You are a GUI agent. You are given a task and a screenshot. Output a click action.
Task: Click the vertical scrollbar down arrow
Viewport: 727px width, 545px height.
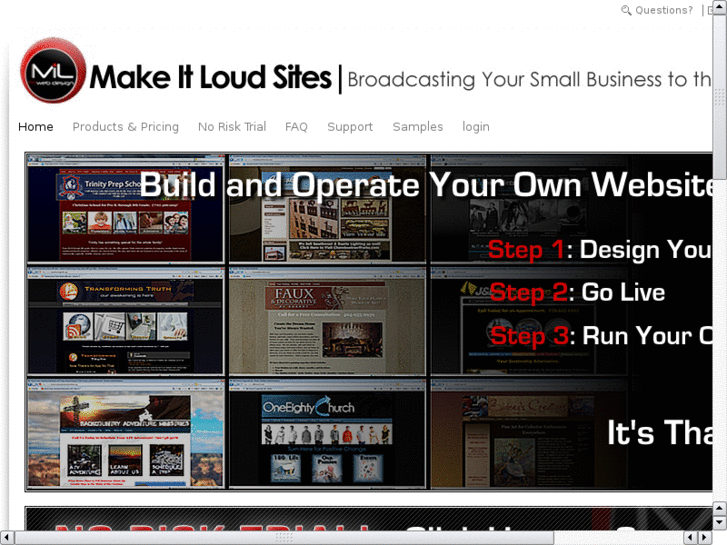tap(719, 522)
